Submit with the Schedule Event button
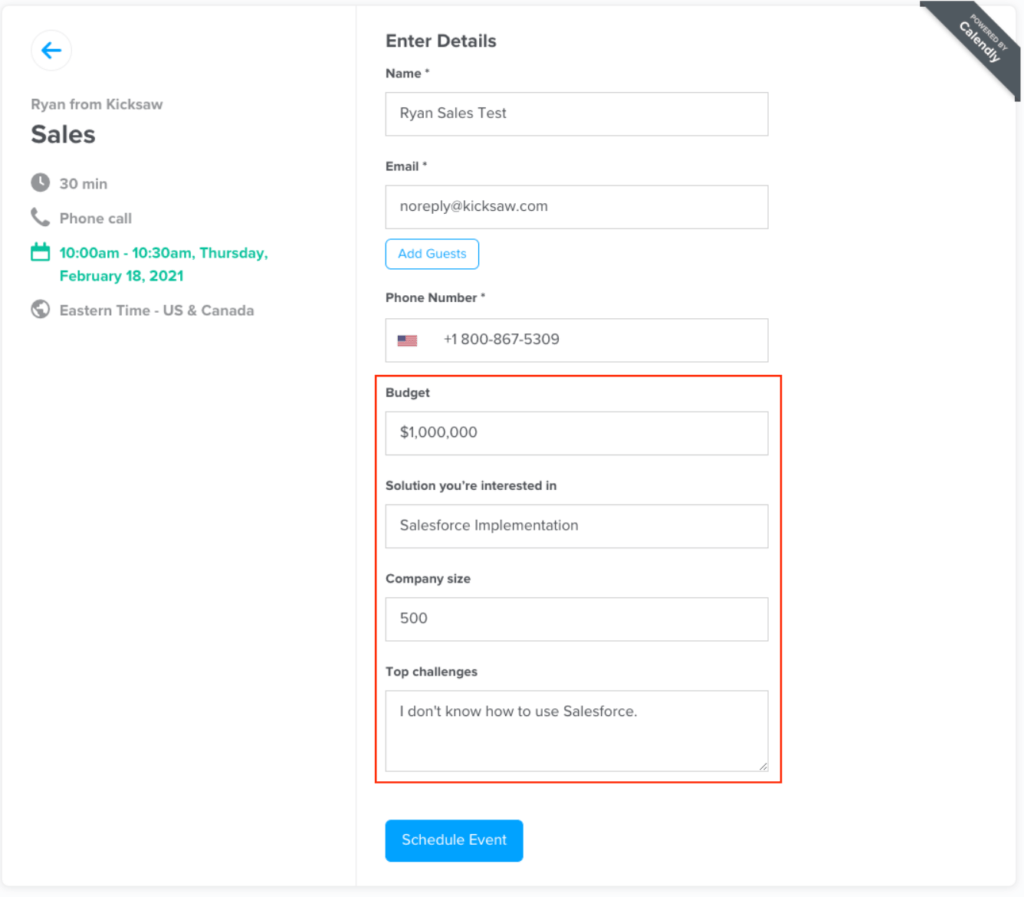Viewport: 1024px width, 897px height. [x=454, y=840]
